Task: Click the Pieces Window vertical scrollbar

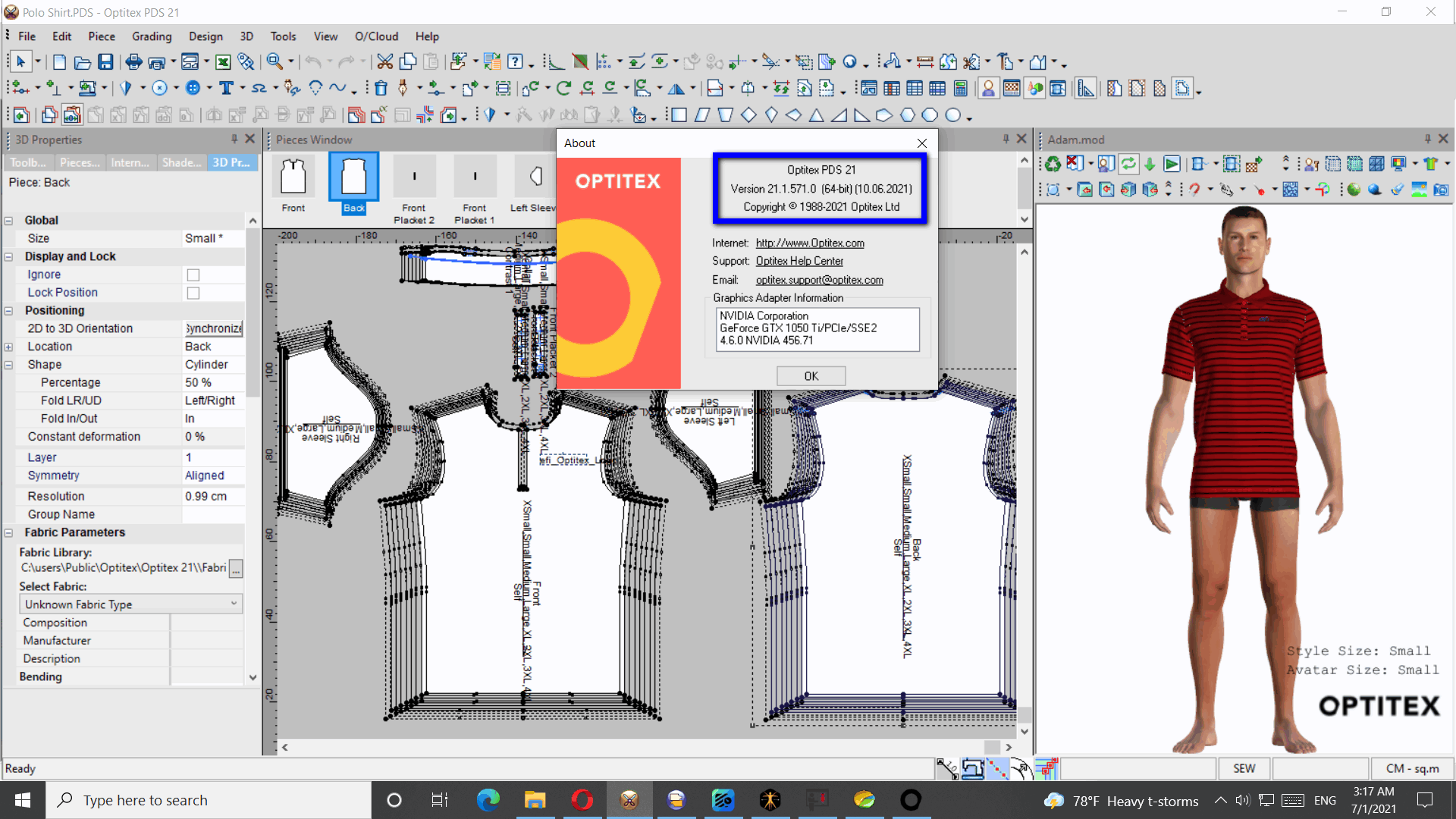Action: 1025,190
